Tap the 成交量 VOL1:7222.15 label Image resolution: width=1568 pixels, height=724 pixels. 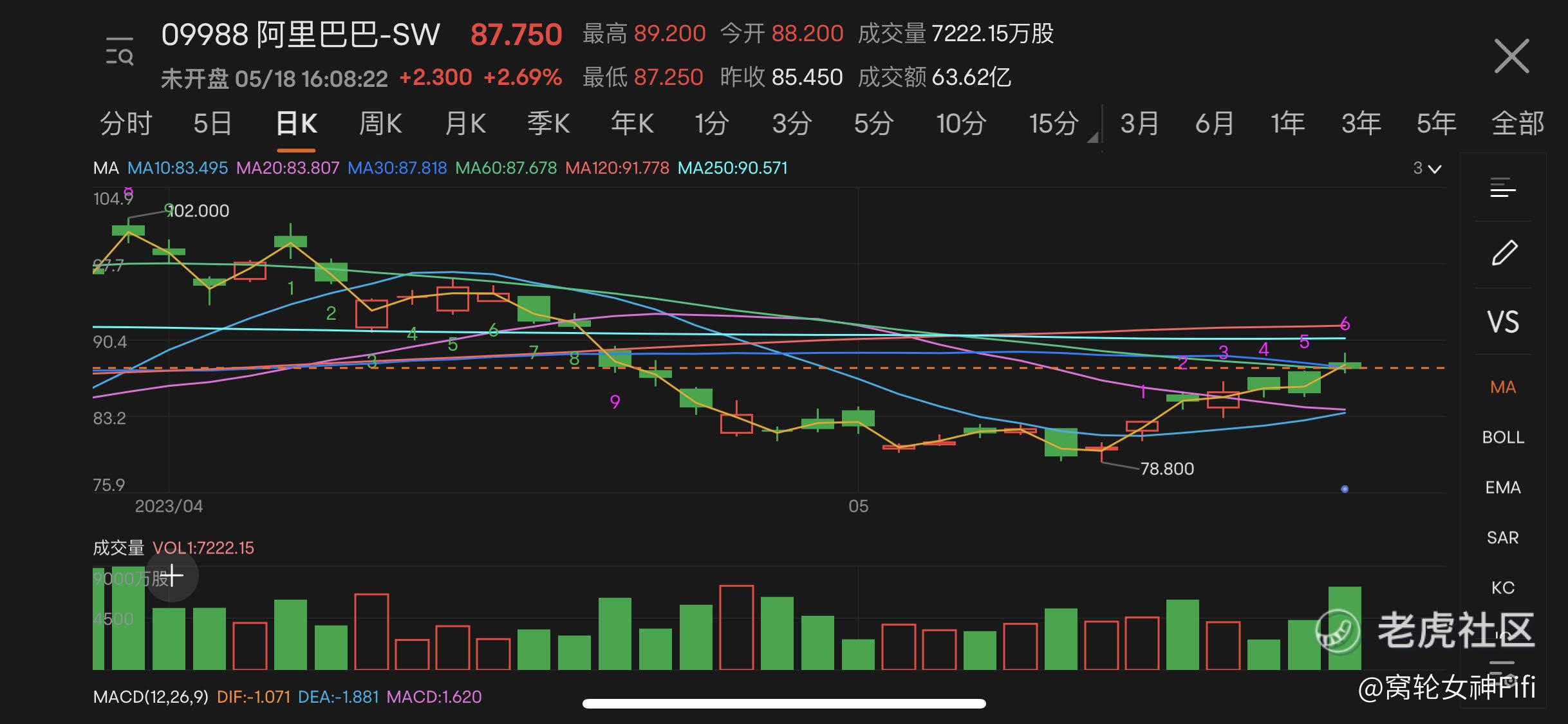pyautogui.click(x=174, y=548)
